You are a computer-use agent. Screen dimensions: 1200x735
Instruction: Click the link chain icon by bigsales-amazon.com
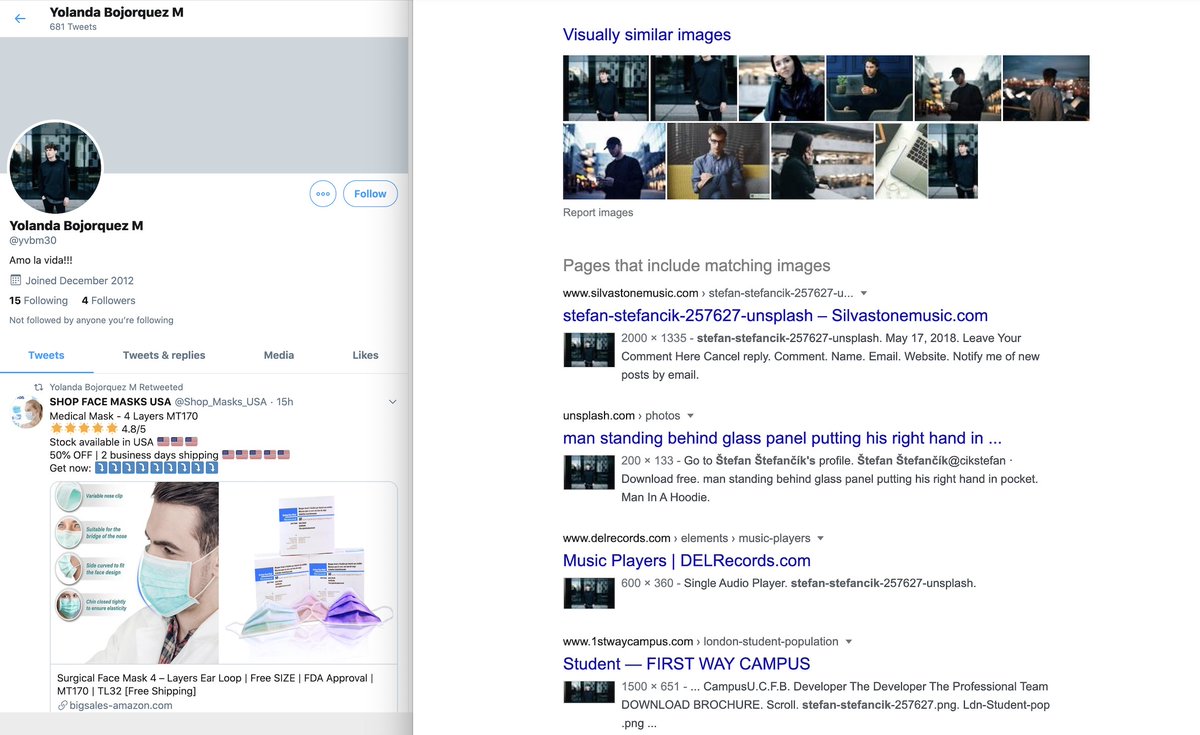62,705
